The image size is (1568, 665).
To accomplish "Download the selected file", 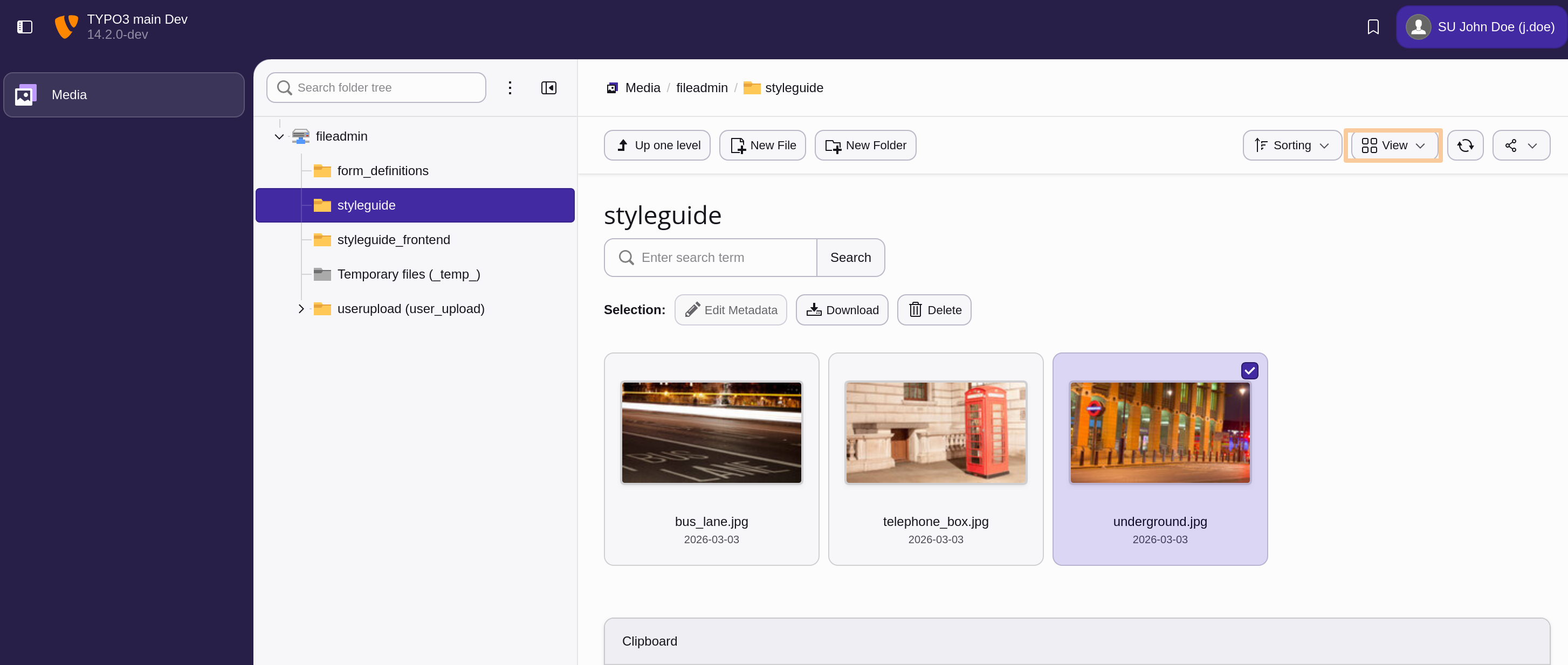I will coord(841,310).
